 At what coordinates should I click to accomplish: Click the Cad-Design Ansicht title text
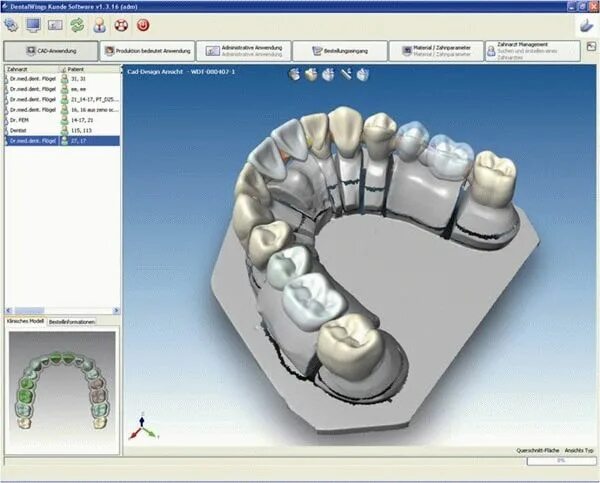(155, 72)
